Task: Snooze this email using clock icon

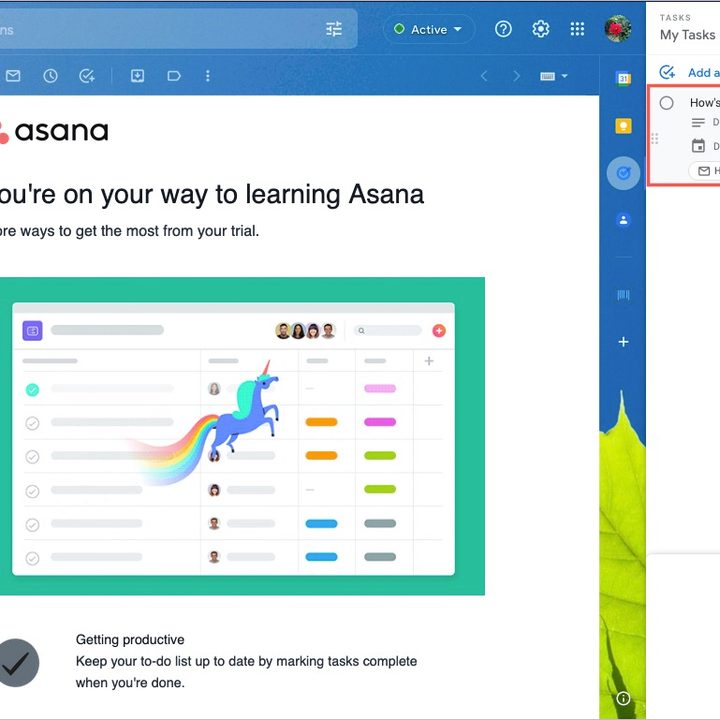Action: (50, 76)
